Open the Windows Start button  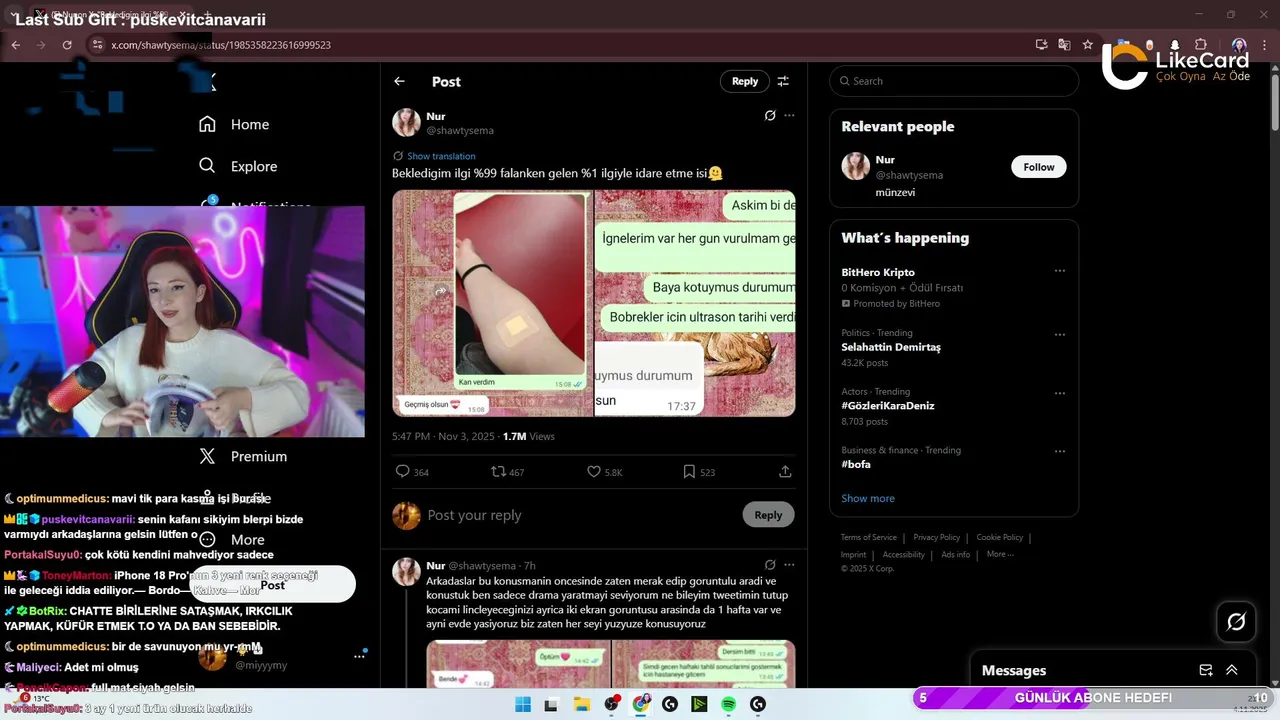click(x=523, y=704)
